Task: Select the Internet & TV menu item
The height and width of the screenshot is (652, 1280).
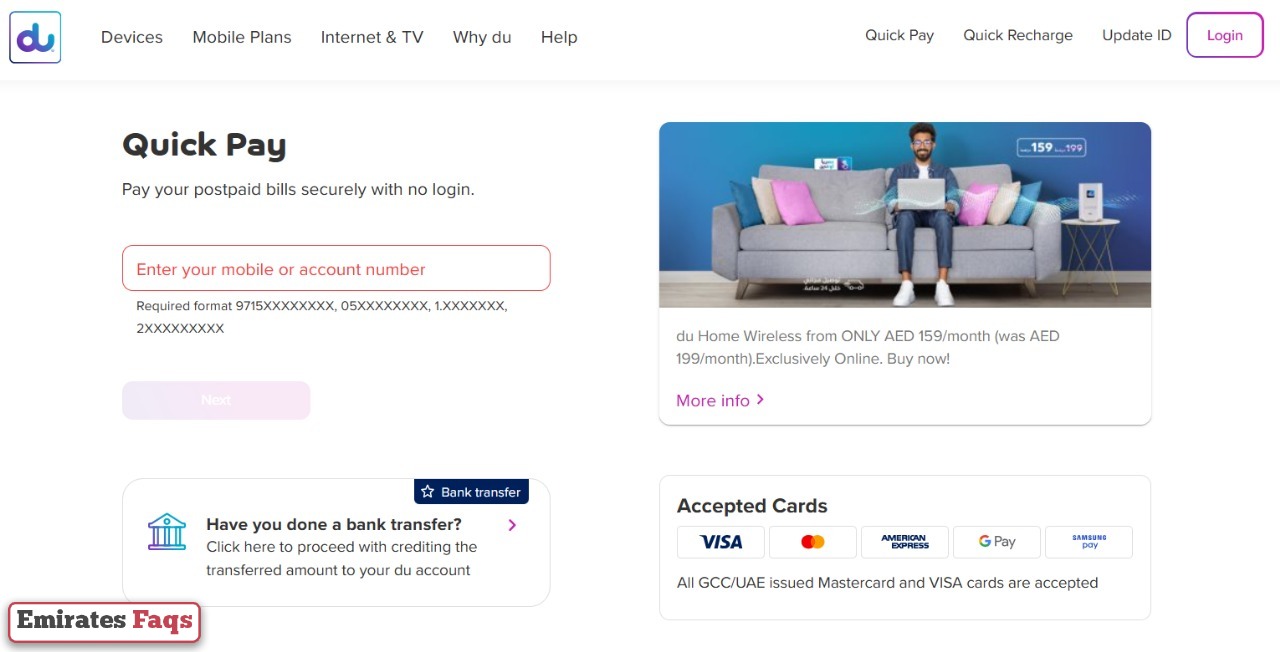Action: pyautogui.click(x=372, y=37)
